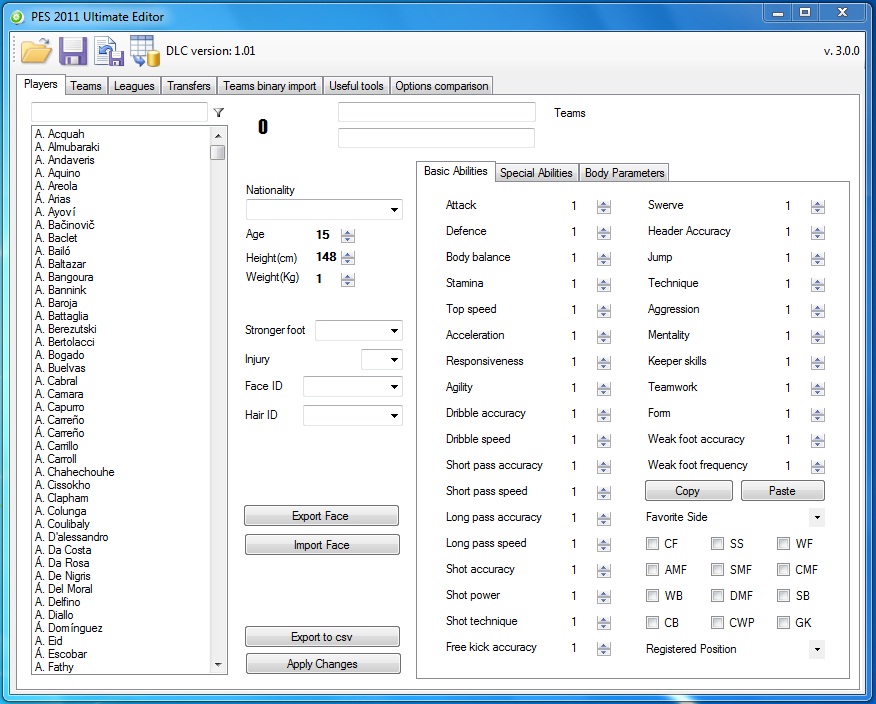The image size is (876, 704).
Task: Click the Copy abilities button
Action: point(688,491)
